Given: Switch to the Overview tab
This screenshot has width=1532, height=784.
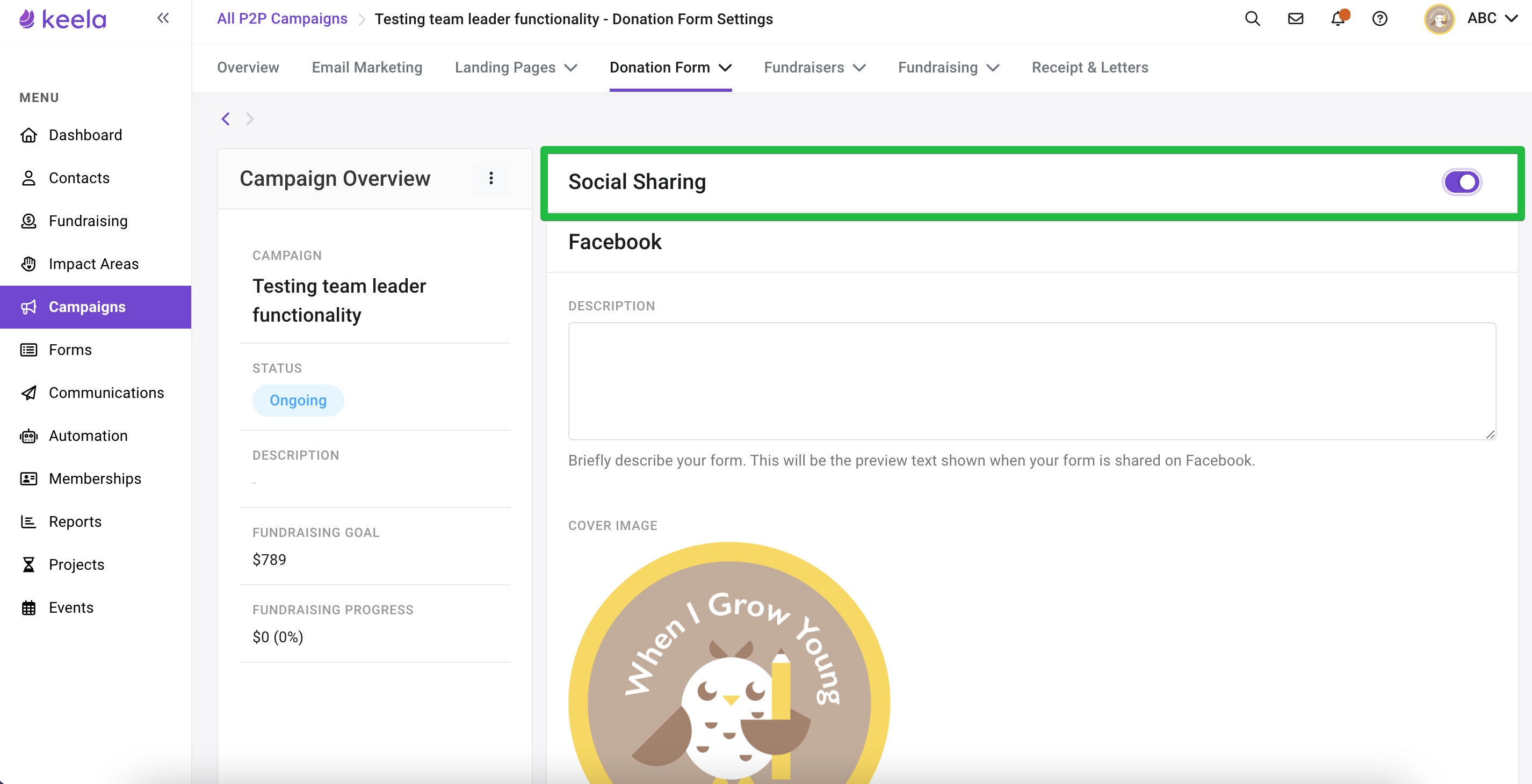Looking at the screenshot, I should click(x=248, y=67).
